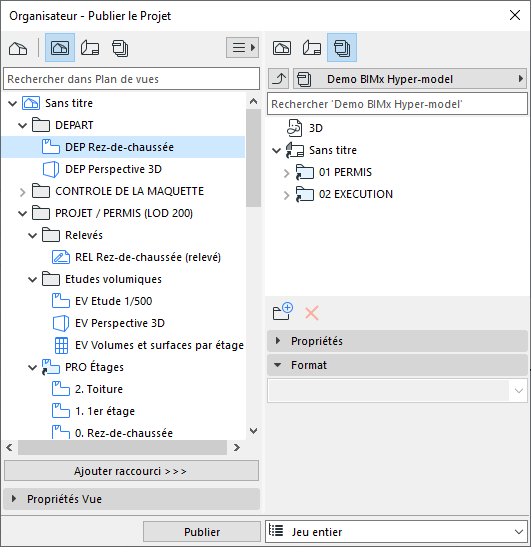Delete selected publisher item with red X
Viewport: 531px width, 547px height.
[x=312, y=313]
